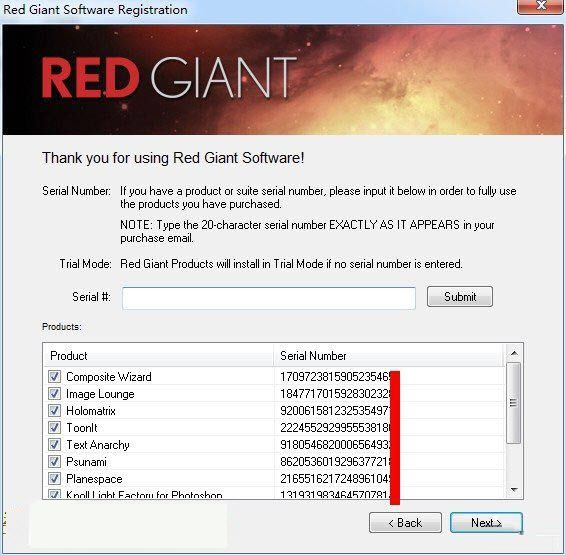This screenshot has height=556, width=566.
Task: Click the products list scroll up arrow
Action: 514,353
